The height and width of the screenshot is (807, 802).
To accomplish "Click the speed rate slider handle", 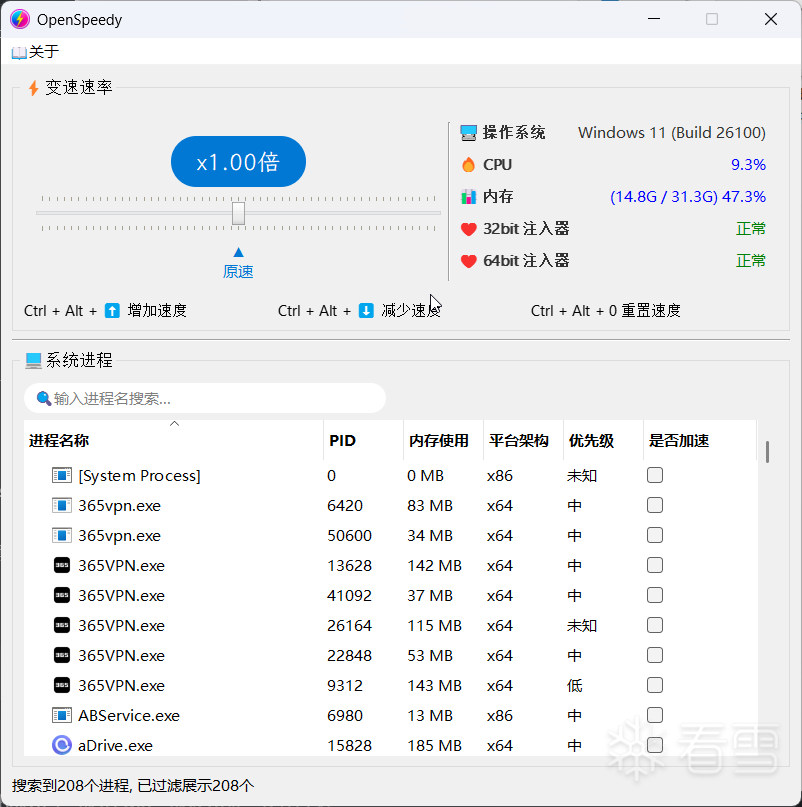I will pyautogui.click(x=238, y=213).
